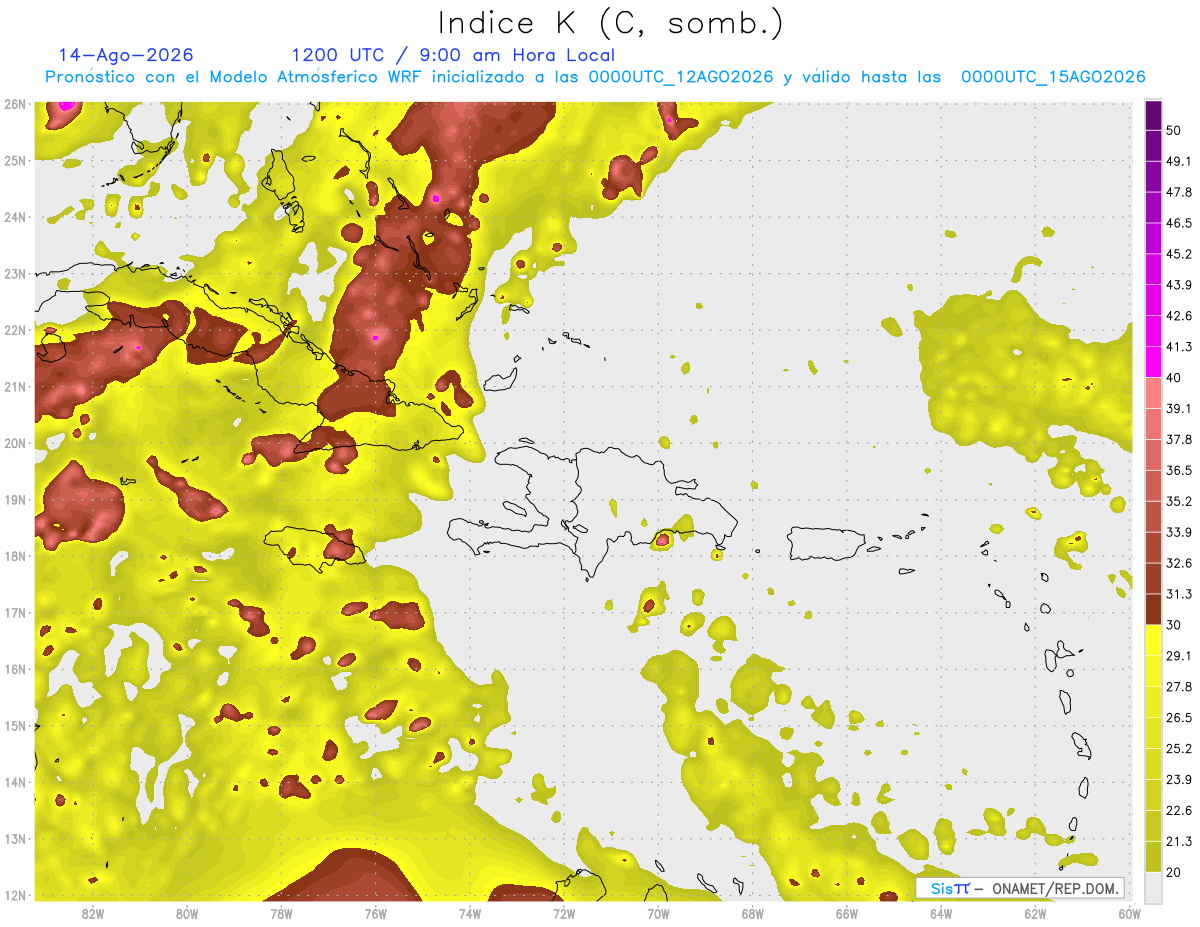Image resolution: width=1200 pixels, height=927 pixels.
Task: Click the dark brown swatch between 30 and 31.3
Action: [1153, 609]
